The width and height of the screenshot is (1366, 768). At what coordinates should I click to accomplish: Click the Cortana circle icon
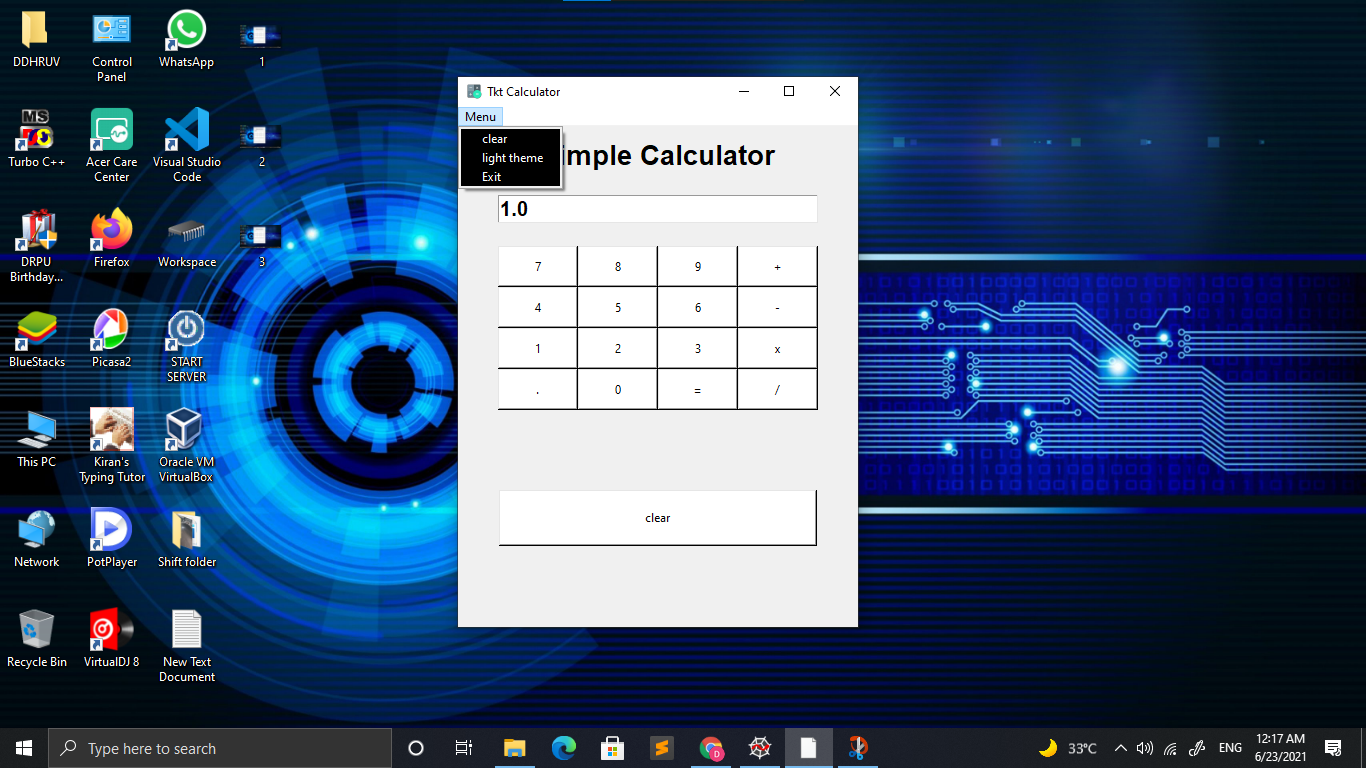tap(416, 748)
